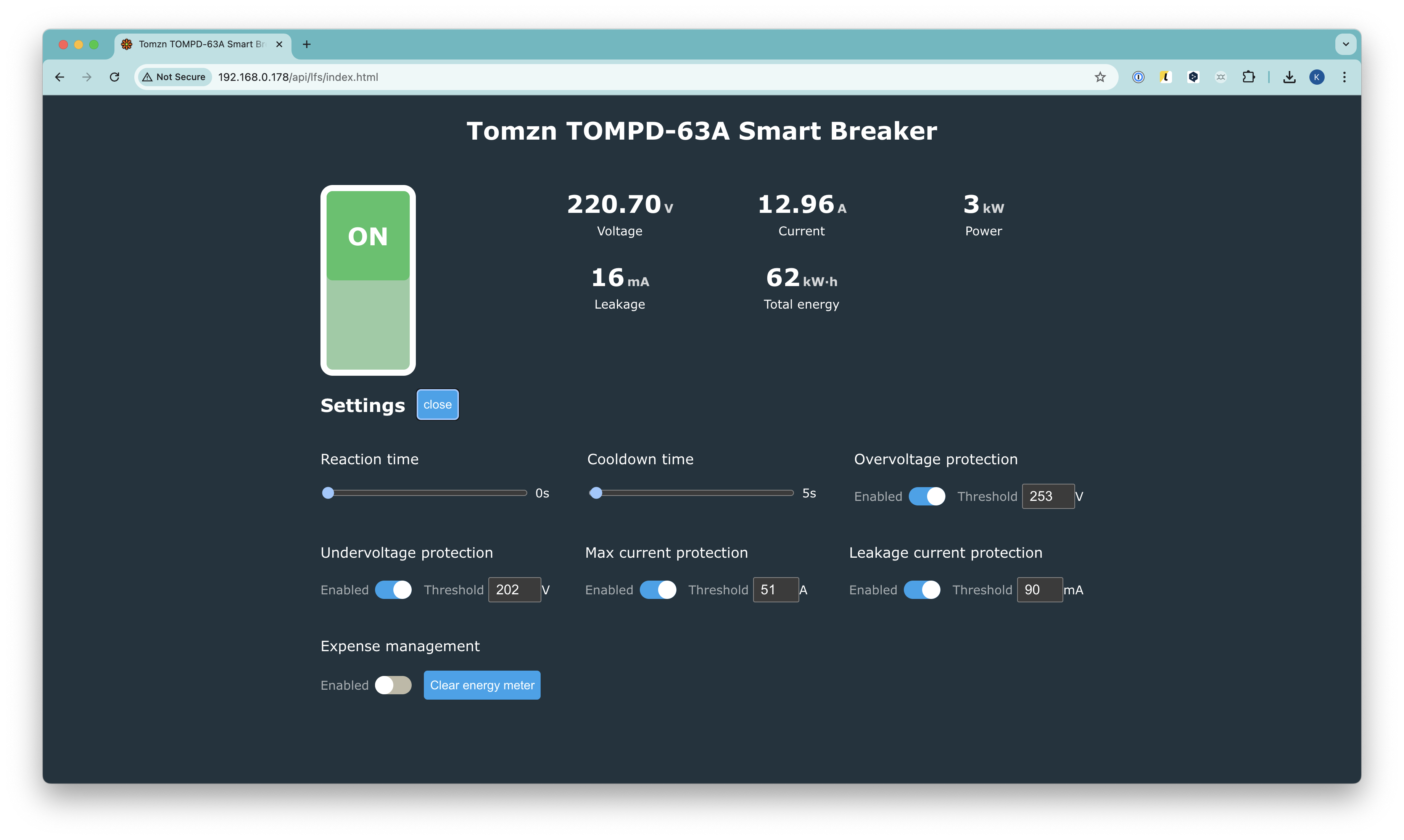Click the Max current threshold field
1404x840 pixels.
[x=775, y=590]
